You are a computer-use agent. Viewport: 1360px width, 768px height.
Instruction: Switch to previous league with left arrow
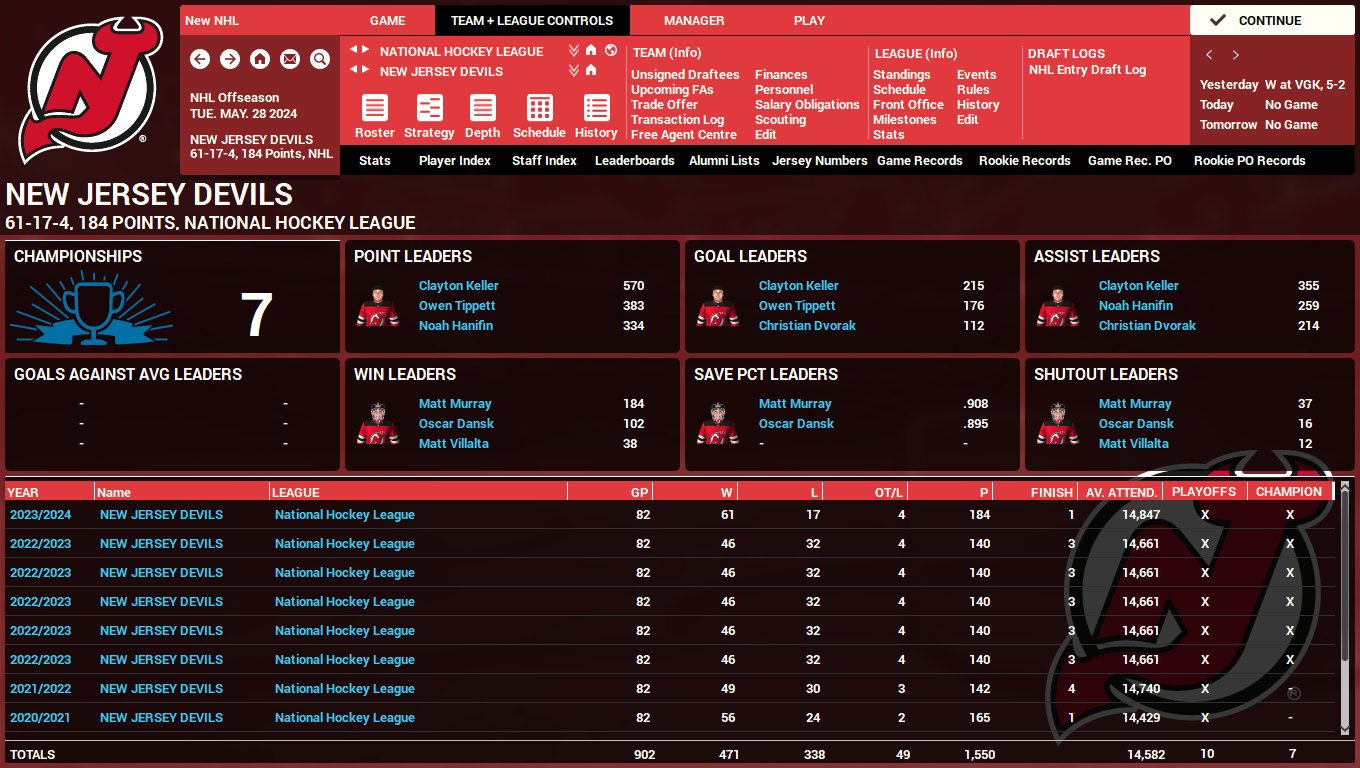(353, 50)
